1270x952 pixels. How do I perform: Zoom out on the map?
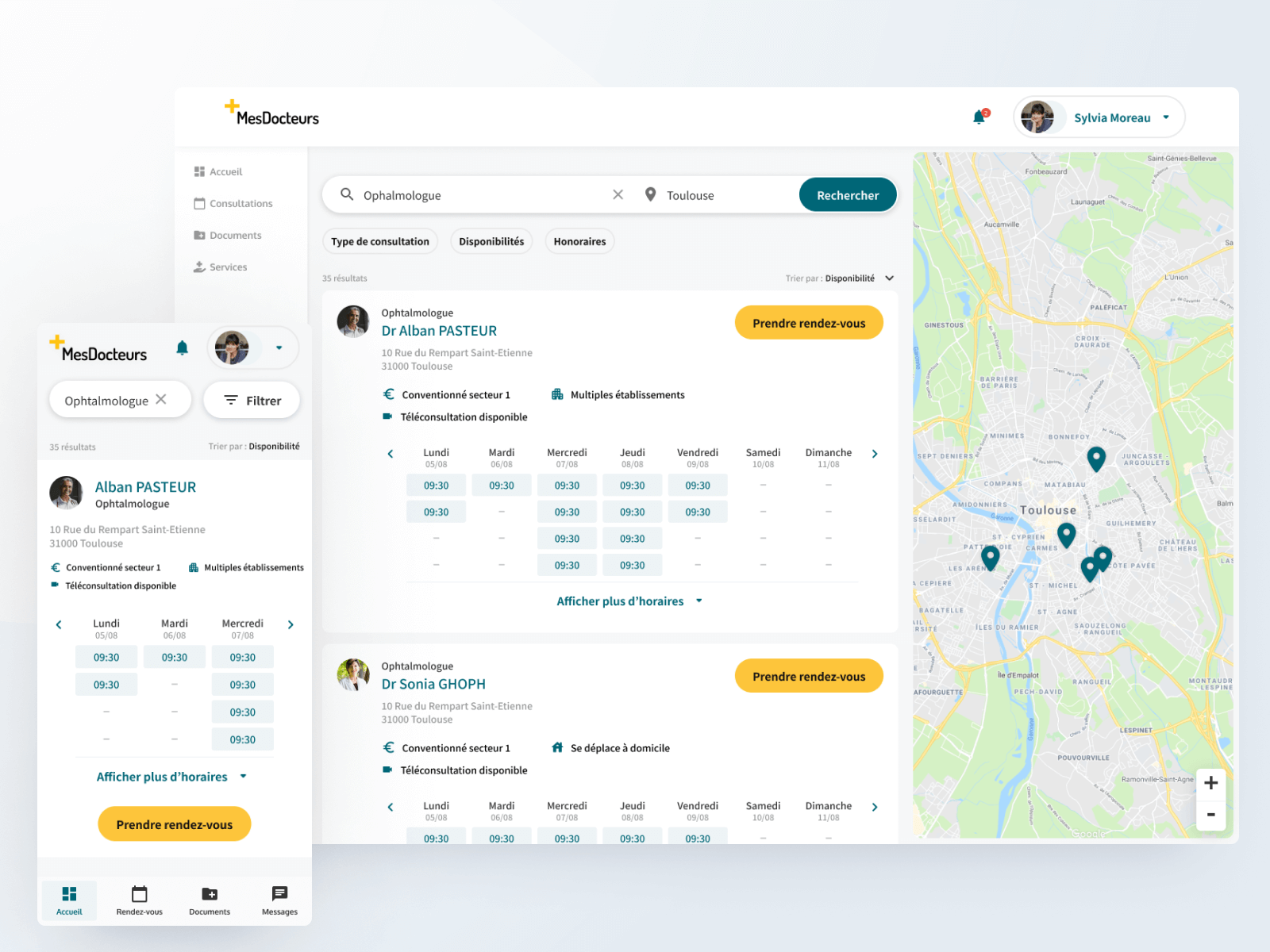(1211, 815)
